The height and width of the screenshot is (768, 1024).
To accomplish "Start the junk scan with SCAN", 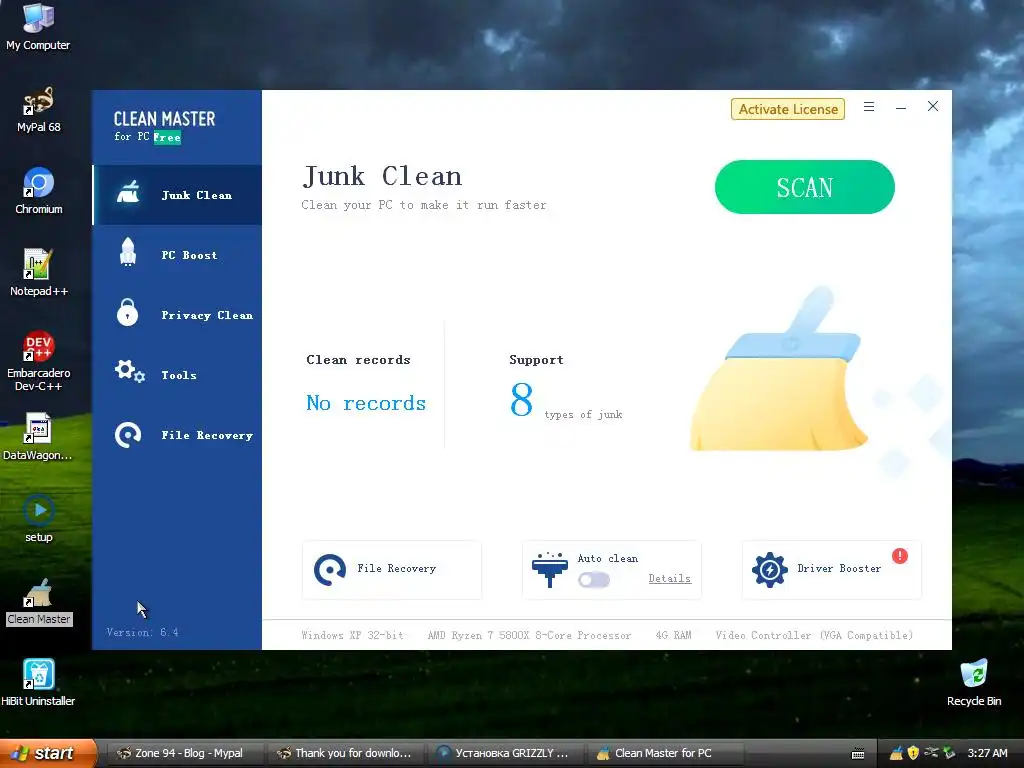I will [x=805, y=187].
